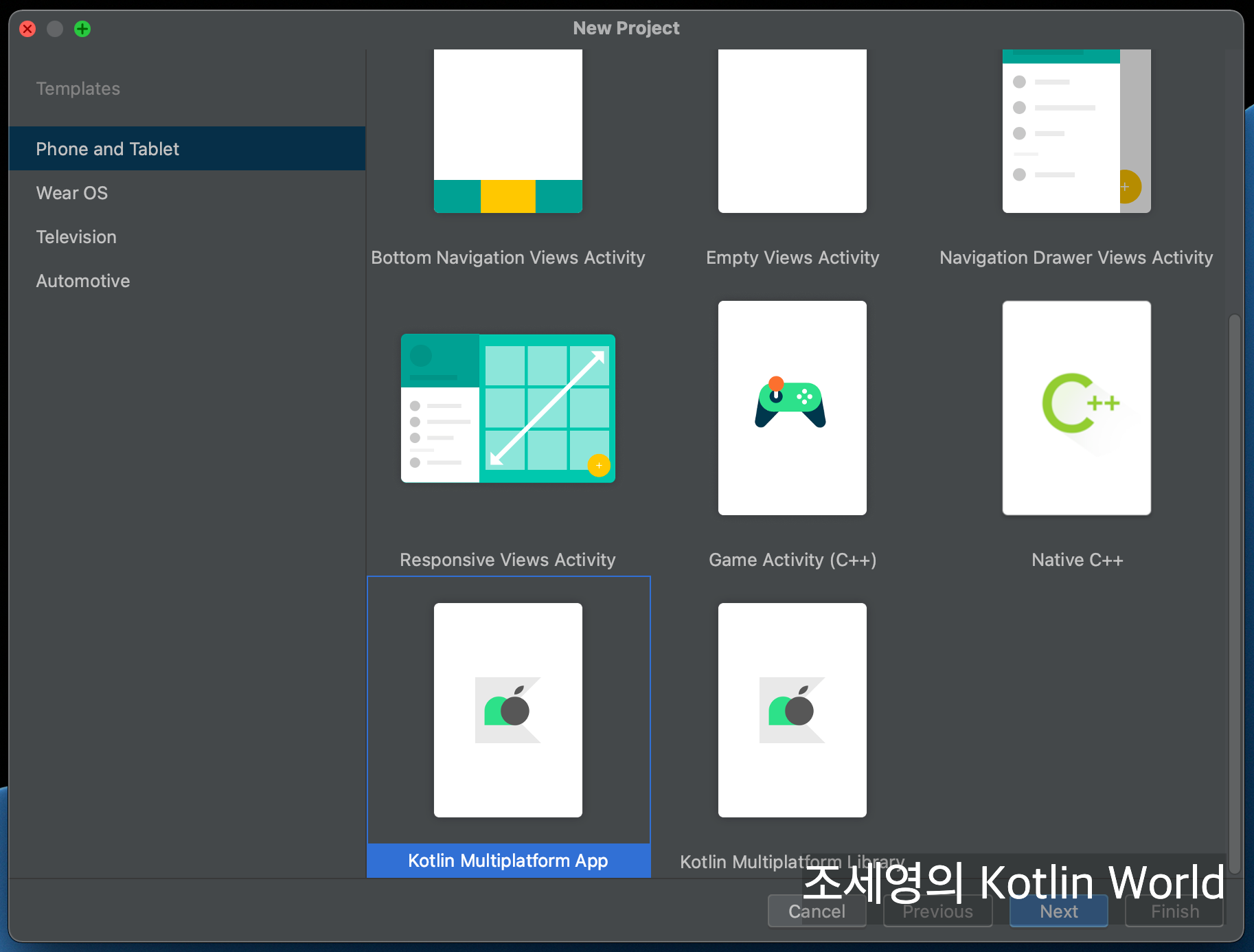The width and height of the screenshot is (1254, 952).
Task: Click Game Activity (C++) label
Action: click(793, 560)
